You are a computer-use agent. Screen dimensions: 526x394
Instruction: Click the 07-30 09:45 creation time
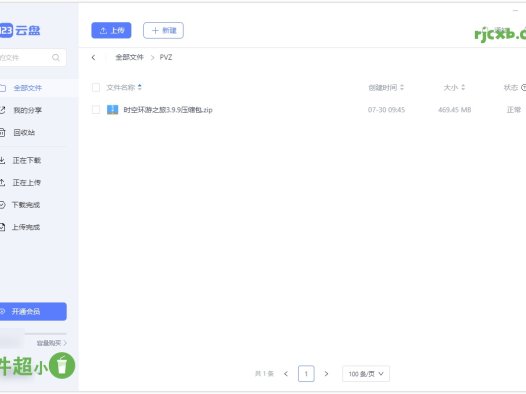386,110
